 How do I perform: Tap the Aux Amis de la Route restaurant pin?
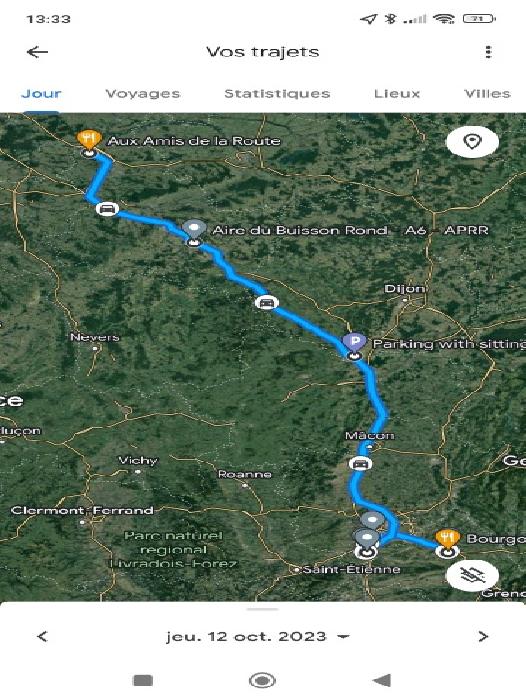coord(89,139)
